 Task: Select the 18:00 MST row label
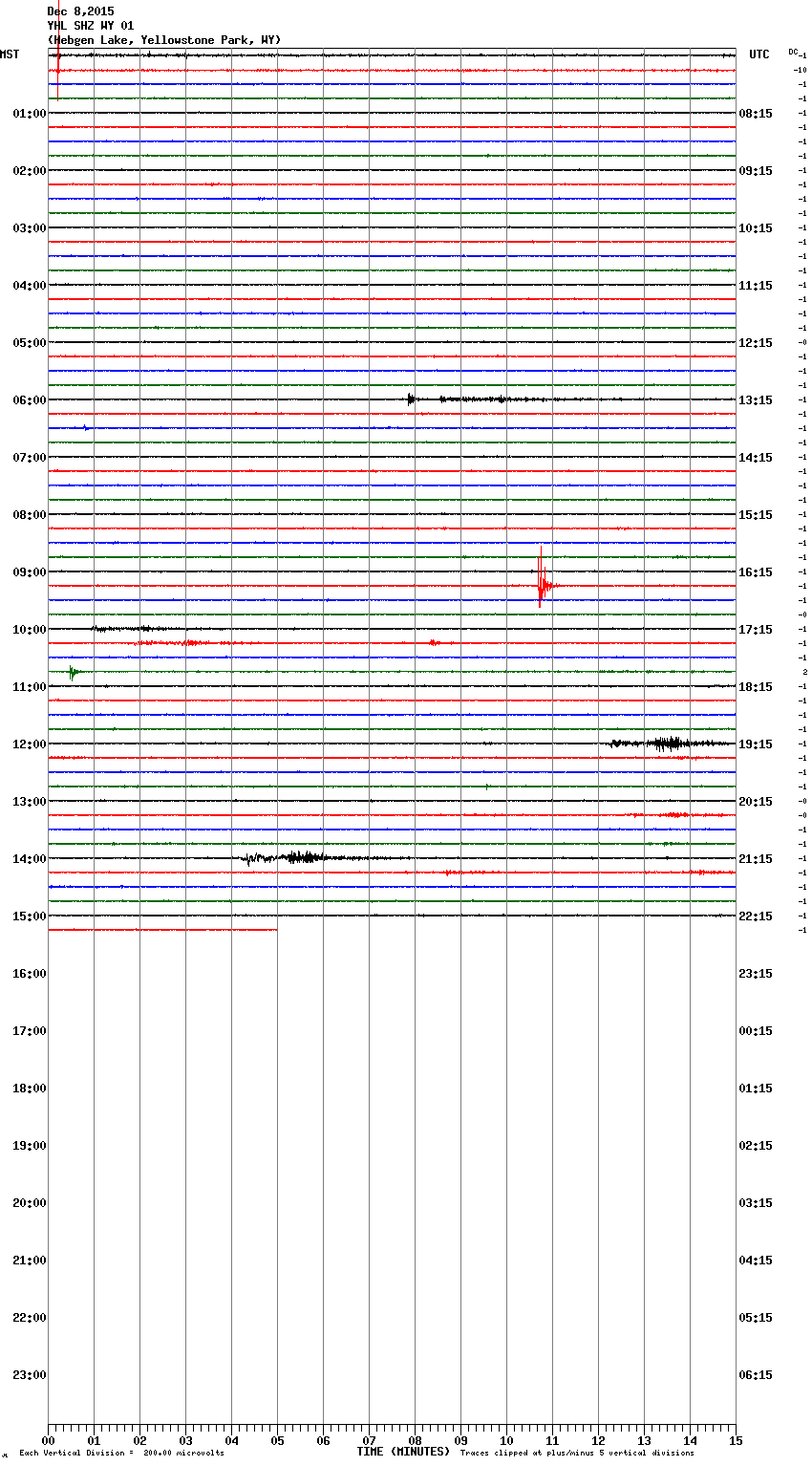pyautogui.click(x=30, y=1089)
